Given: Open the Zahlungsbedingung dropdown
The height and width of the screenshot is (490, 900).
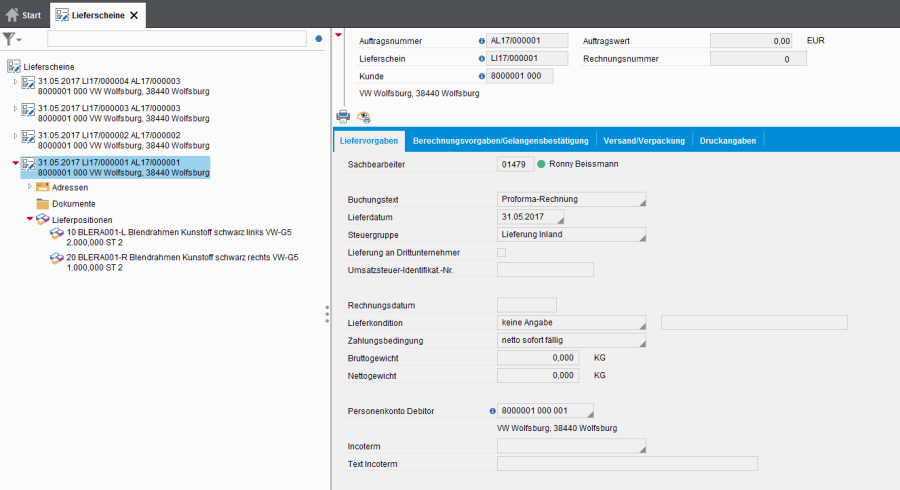Looking at the screenshot, I should click(571, 341).
